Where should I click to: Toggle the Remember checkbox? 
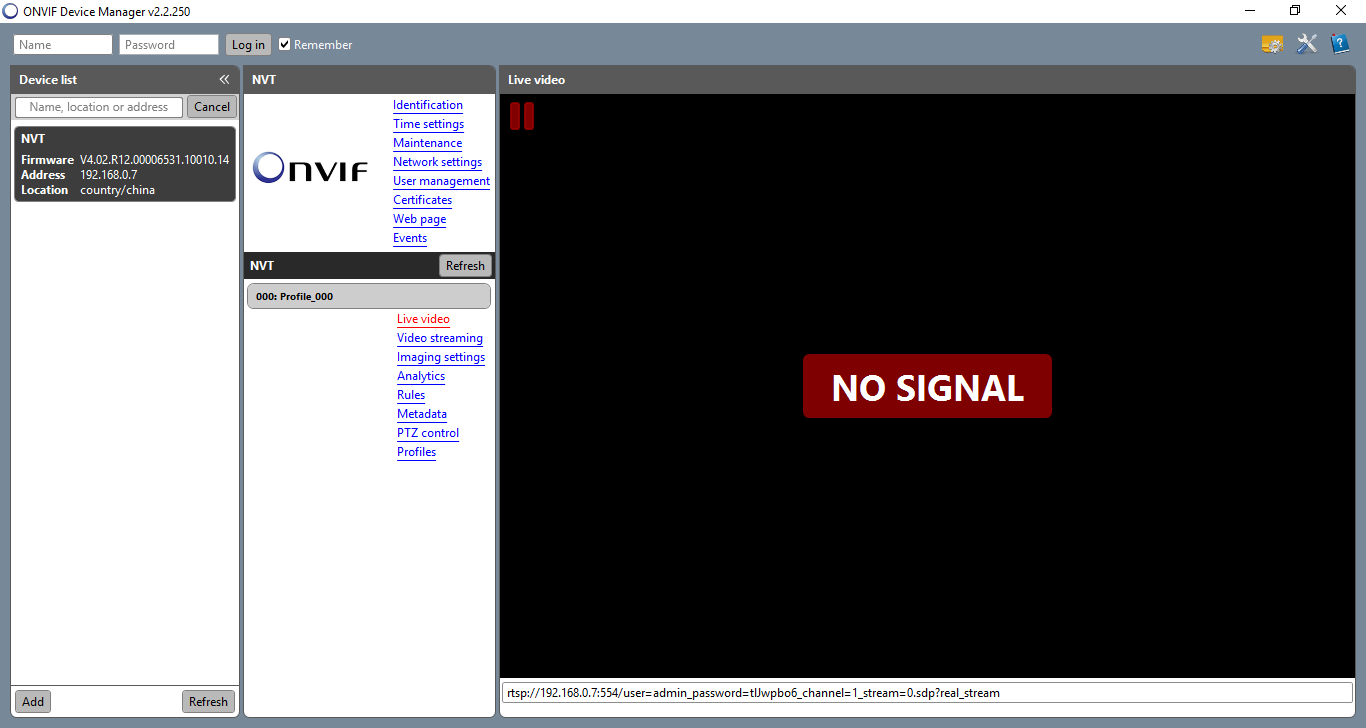pos(285,44)
